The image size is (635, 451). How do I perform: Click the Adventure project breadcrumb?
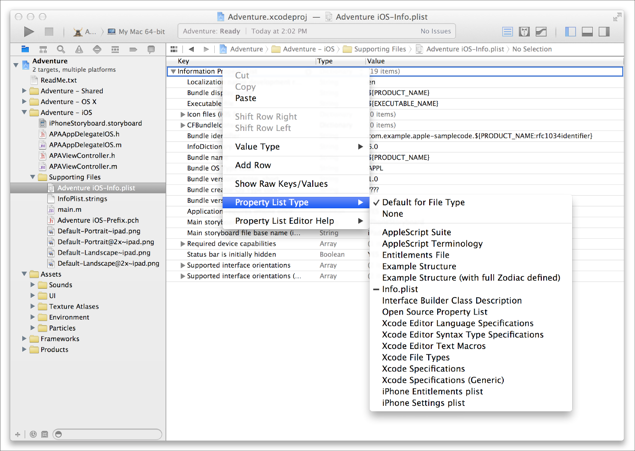pos(241,49)
